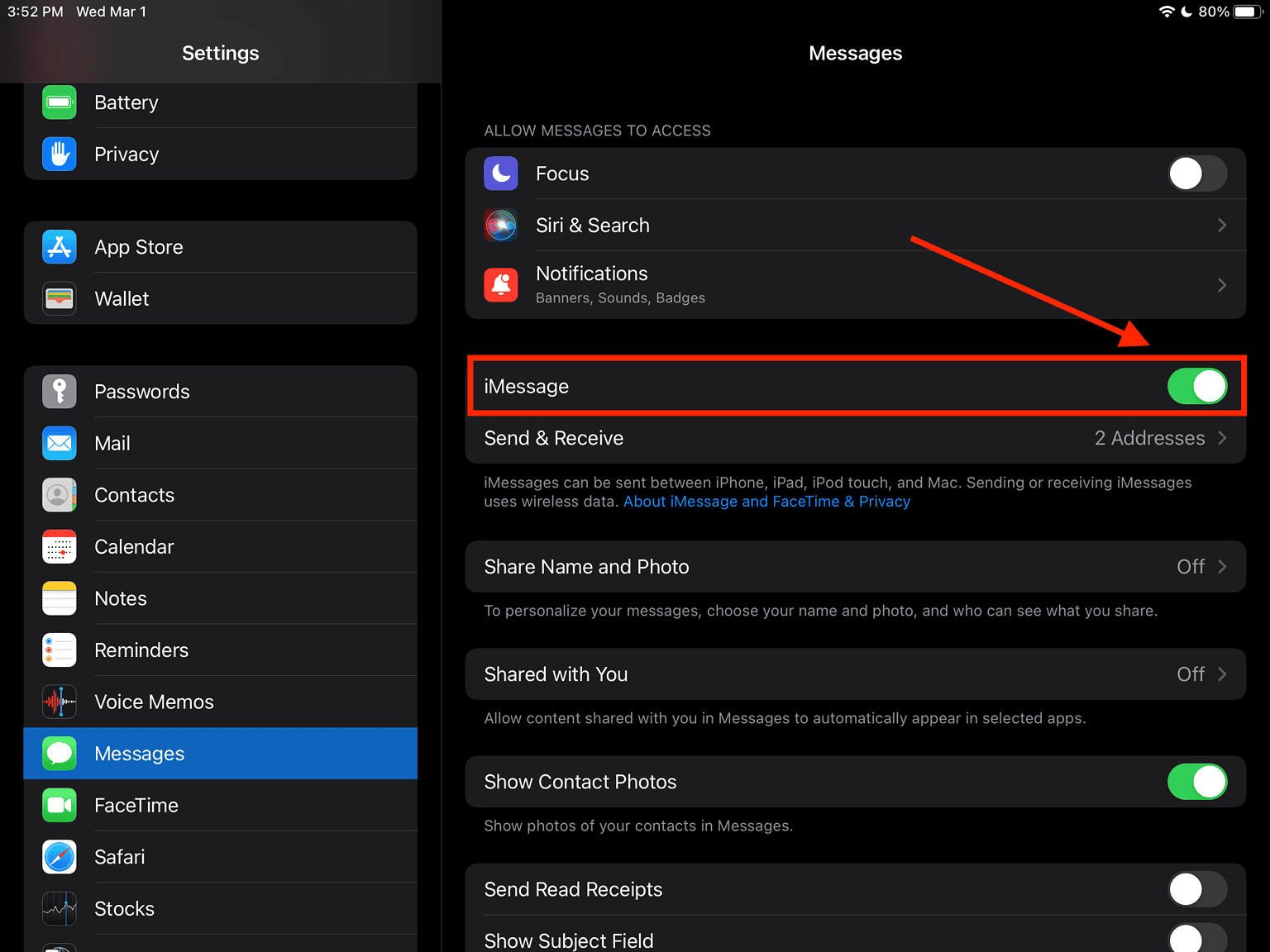Open Notifications settings row
The image size is (1270, 952).
[x=855, y=285]
